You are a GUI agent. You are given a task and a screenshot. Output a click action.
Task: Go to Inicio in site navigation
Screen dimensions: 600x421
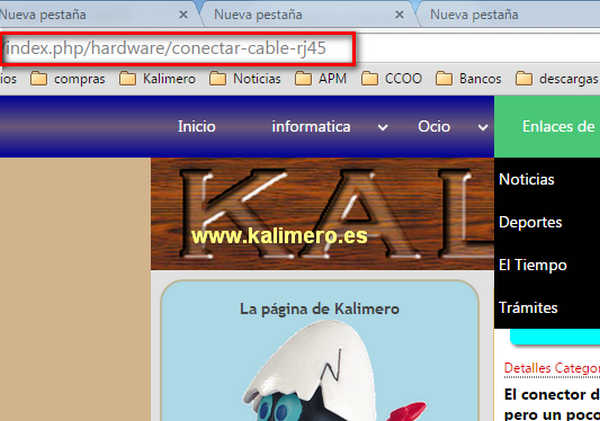tap(197, 127)
